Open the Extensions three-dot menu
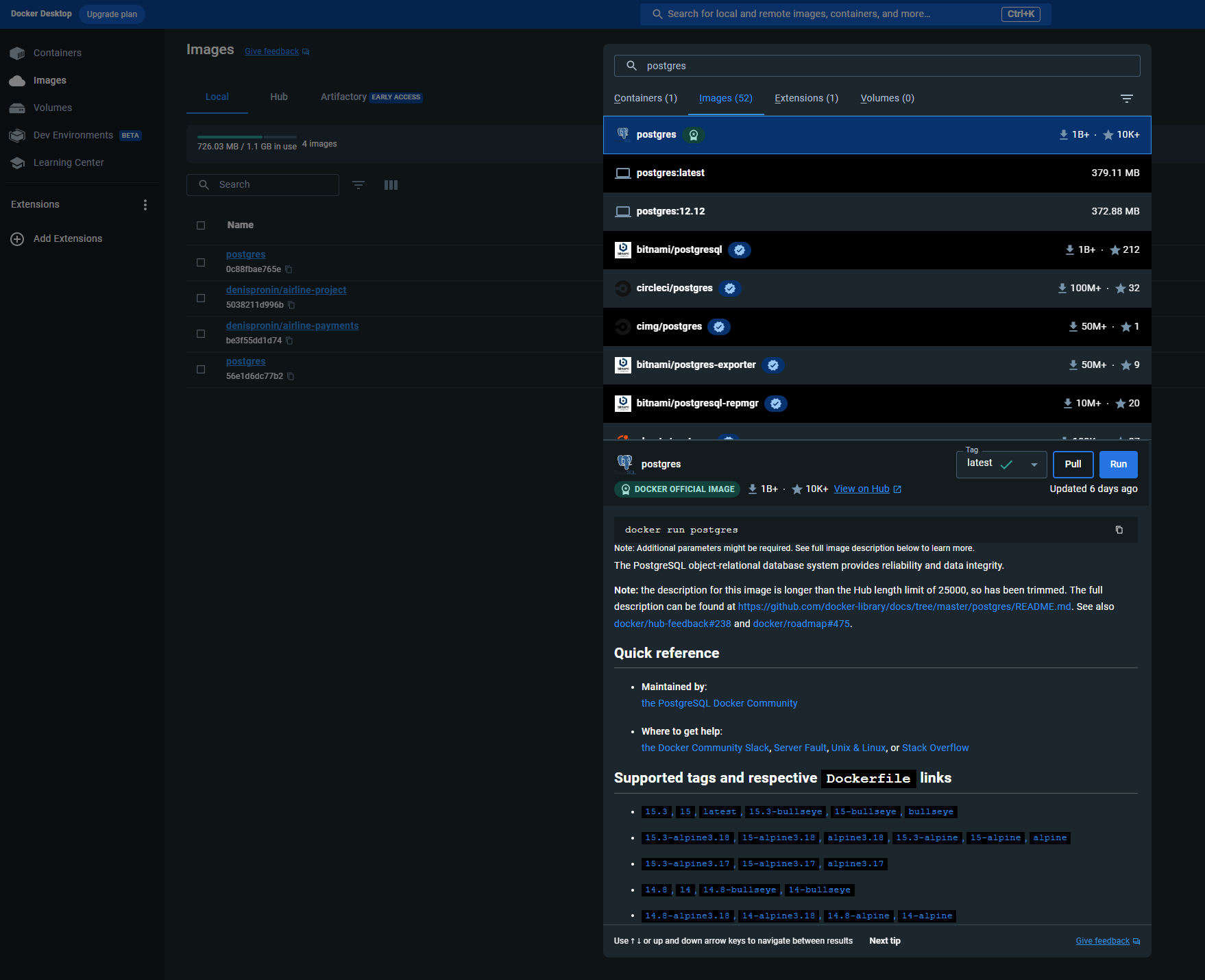The width and height of the screenshot is (1205, 980). click(x=145, y=205)
